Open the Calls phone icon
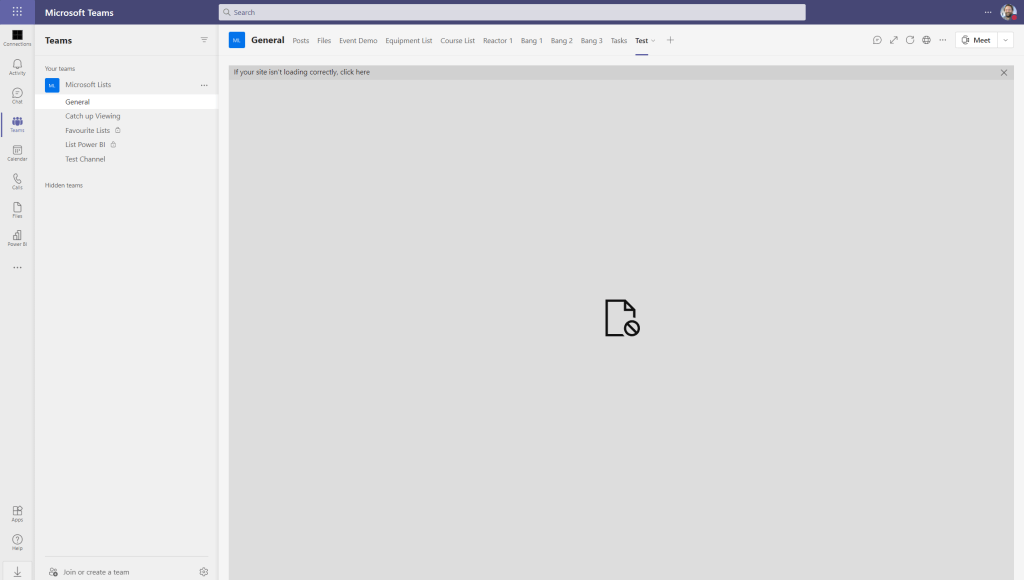The width and height of the screenshot is (1024, 580). pyautogui.click(x=17, y=181)
